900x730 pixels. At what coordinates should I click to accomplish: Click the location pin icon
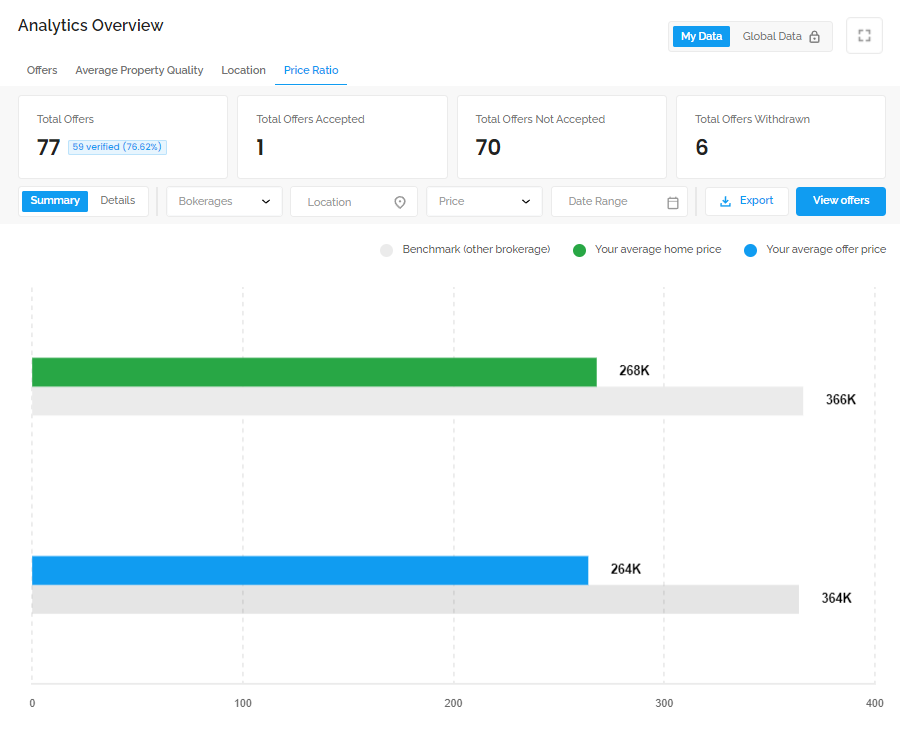point(400,202)
